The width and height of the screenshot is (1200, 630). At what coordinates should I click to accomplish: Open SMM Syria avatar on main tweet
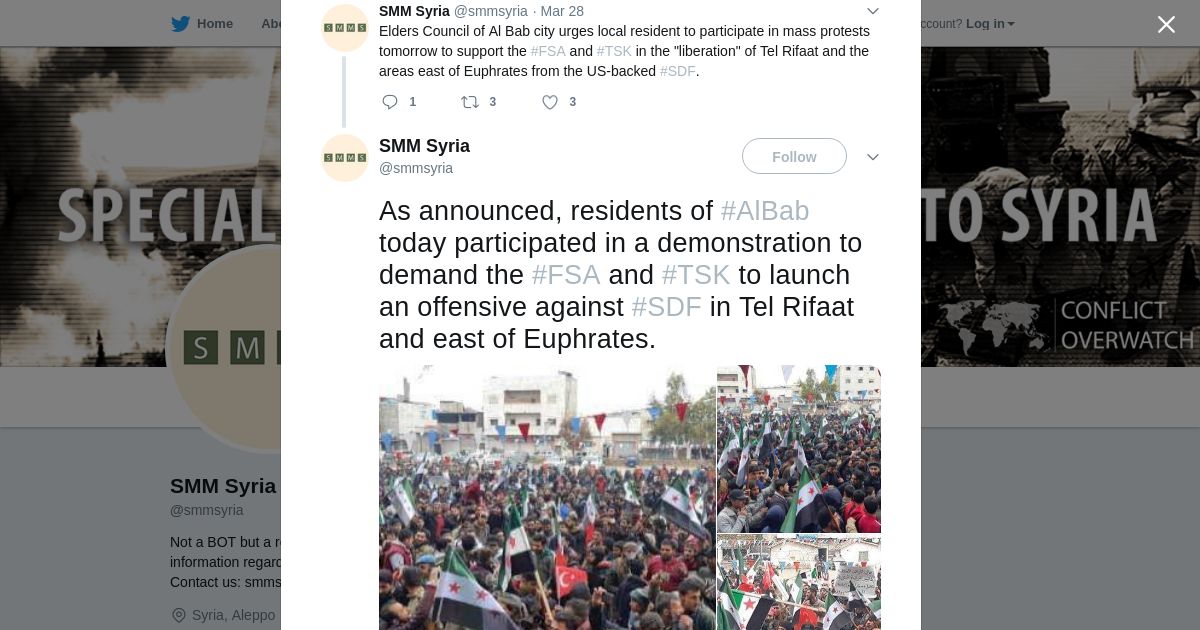click(345, 157)
